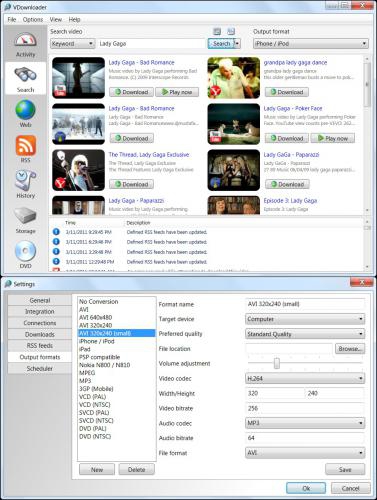The height and width of the screenshot is (500, 377).
Task: Play now the Poker Face video
Action: point(333,138)
